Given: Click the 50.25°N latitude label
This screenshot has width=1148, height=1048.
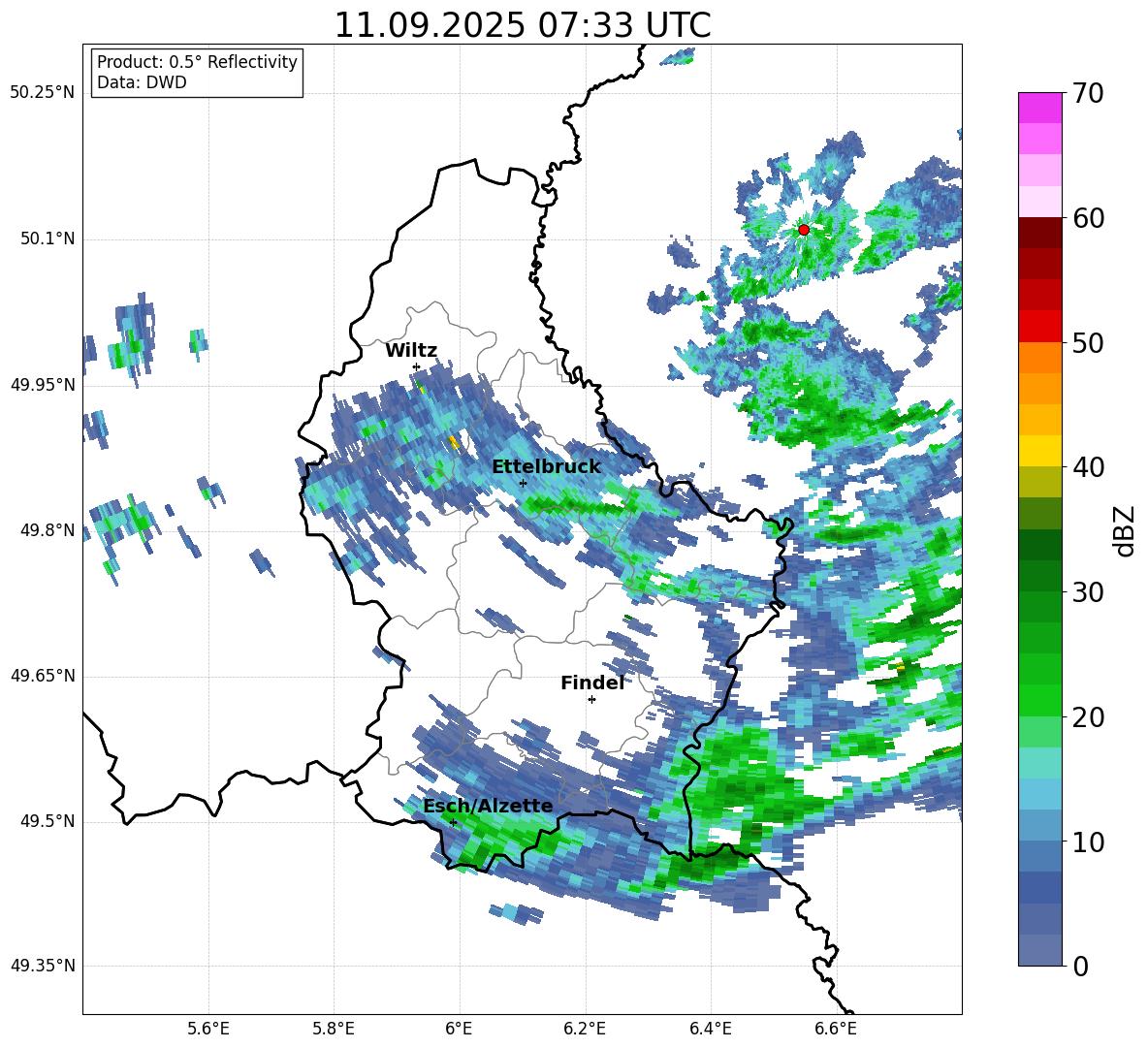Looking at the screenshot, I should click(x=43, y=93).
